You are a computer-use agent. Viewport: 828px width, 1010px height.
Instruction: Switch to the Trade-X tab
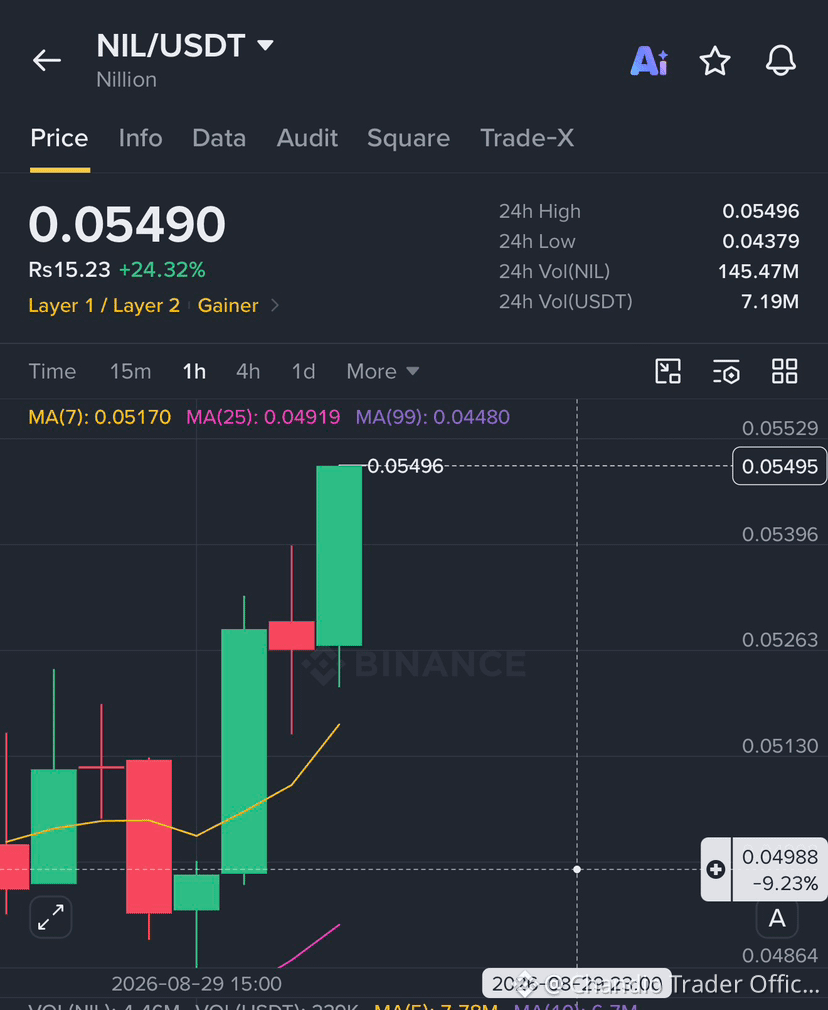(527, 138)
